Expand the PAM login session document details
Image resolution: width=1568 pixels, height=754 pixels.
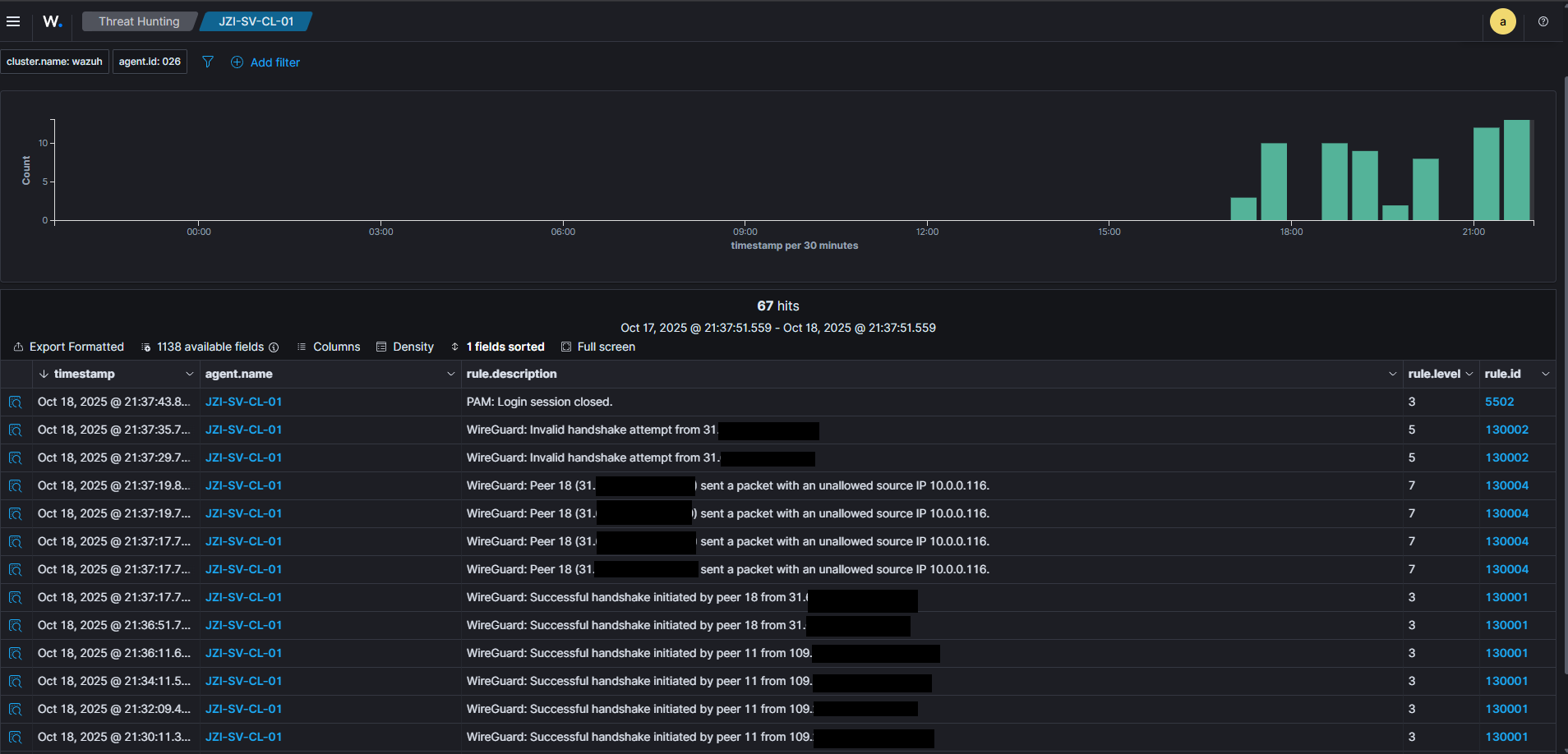(x=16, y=402)
